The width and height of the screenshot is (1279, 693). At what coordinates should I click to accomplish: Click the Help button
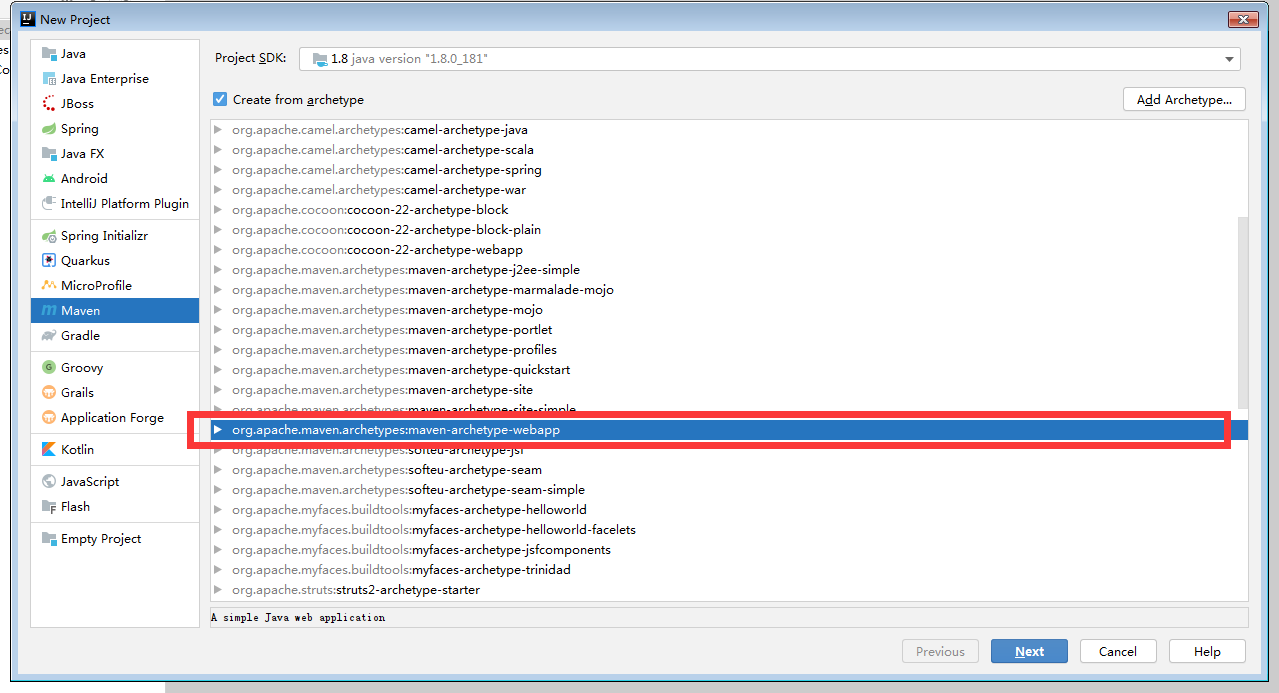coord(1207,651)
